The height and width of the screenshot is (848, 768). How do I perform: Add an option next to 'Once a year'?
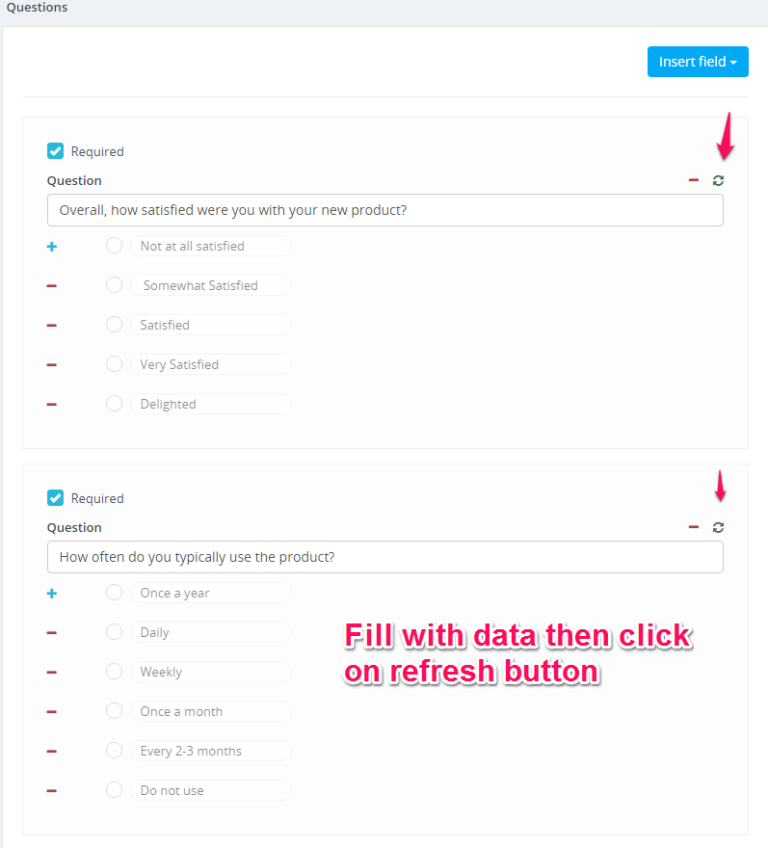(x=52, y=593)
